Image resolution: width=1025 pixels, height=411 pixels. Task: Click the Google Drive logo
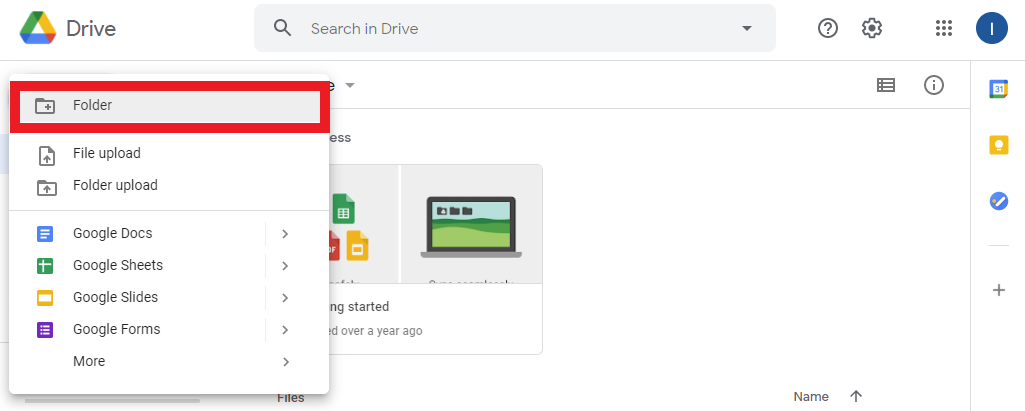[39, 28]
